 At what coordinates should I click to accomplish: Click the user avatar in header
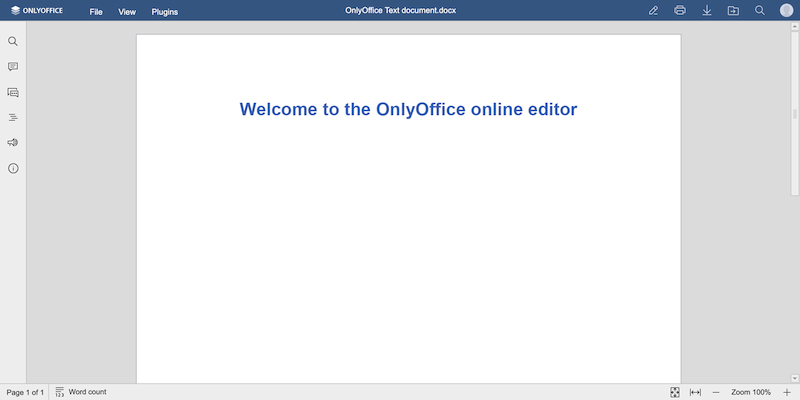(786, 11)
